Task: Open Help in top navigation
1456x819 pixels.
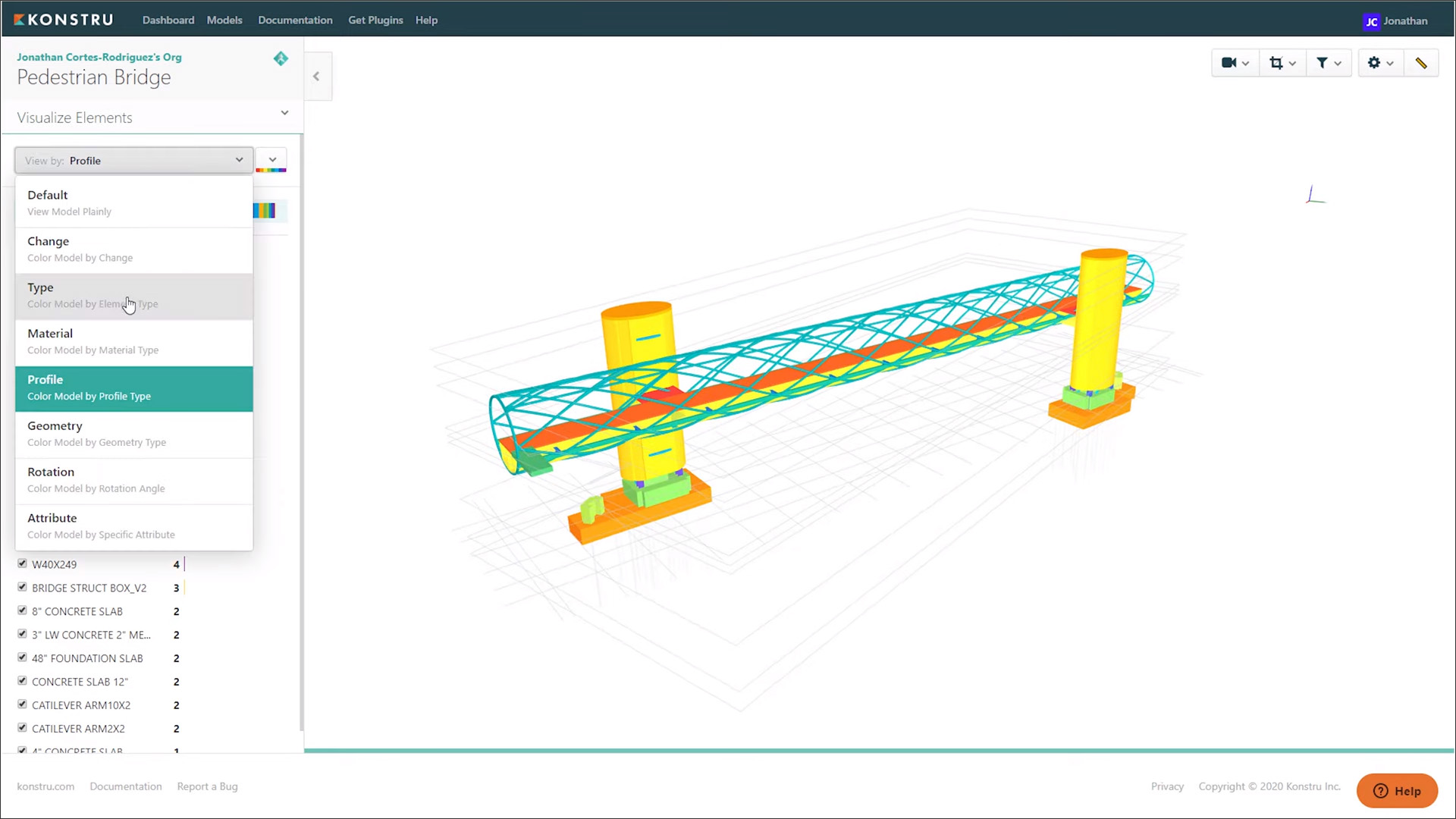Action: pyautogui.click(x=426, y=20)
